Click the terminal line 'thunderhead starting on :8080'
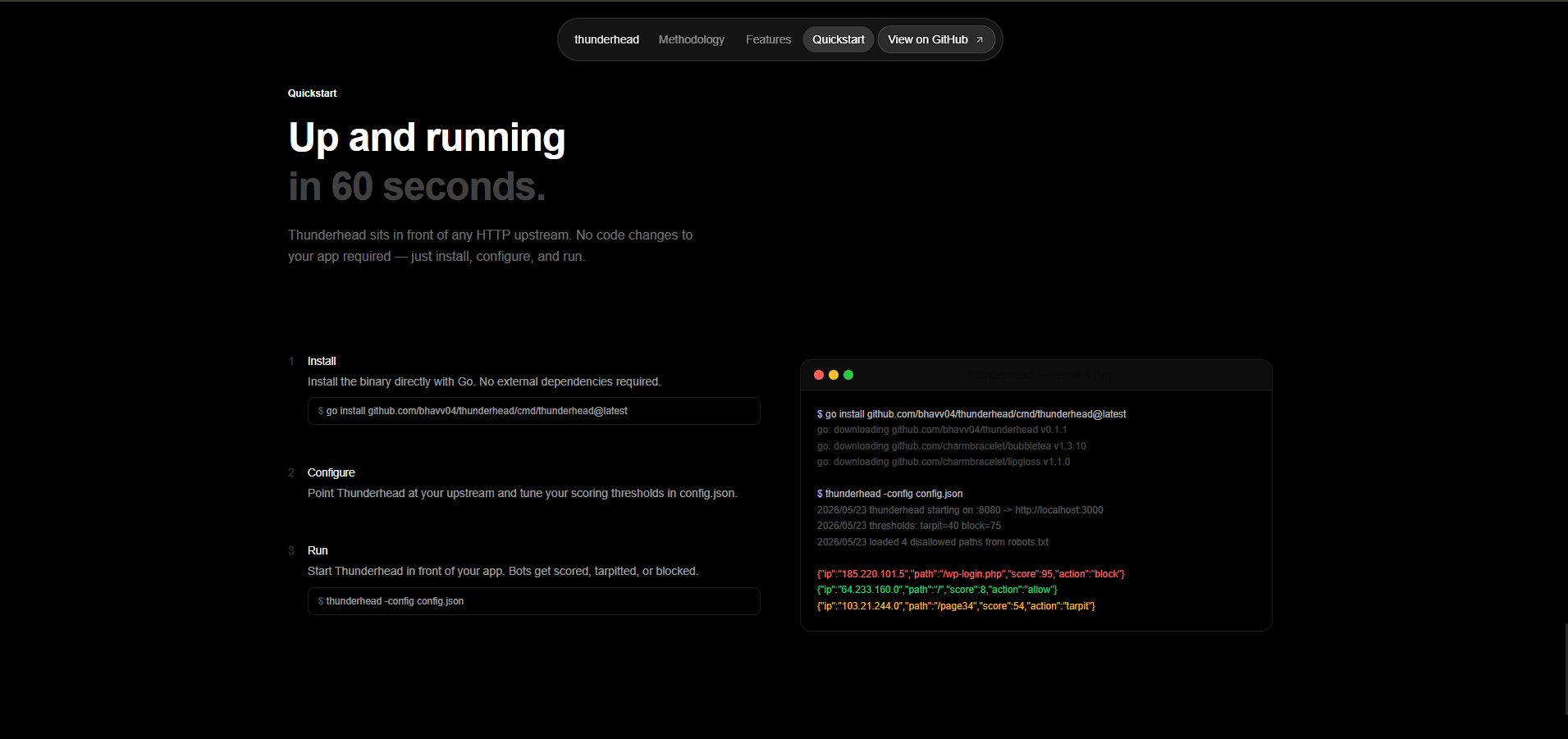The image size is (1568, 739). (960, 510)
